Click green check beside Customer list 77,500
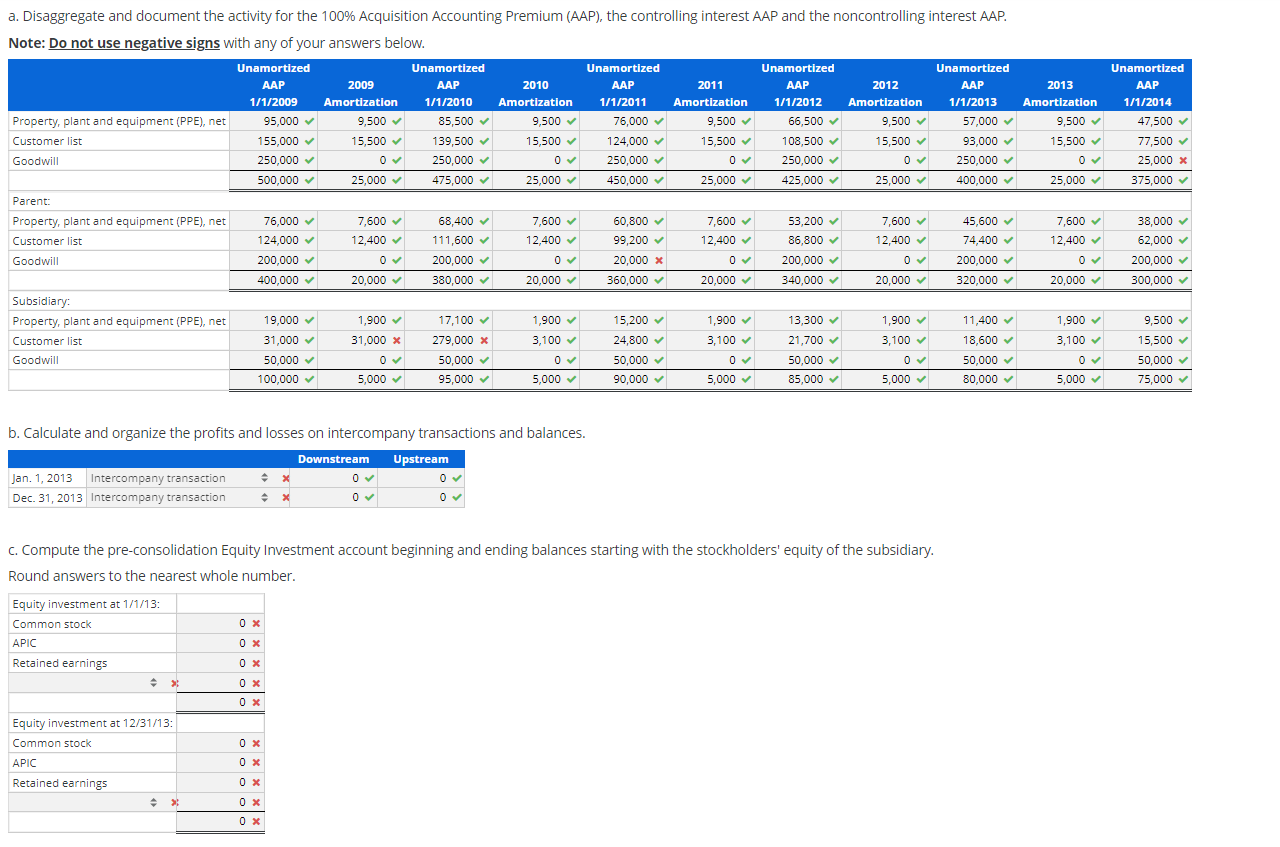Image resolution: width=1280 pixels, height=847 pixels. (x=1183, y=141)
